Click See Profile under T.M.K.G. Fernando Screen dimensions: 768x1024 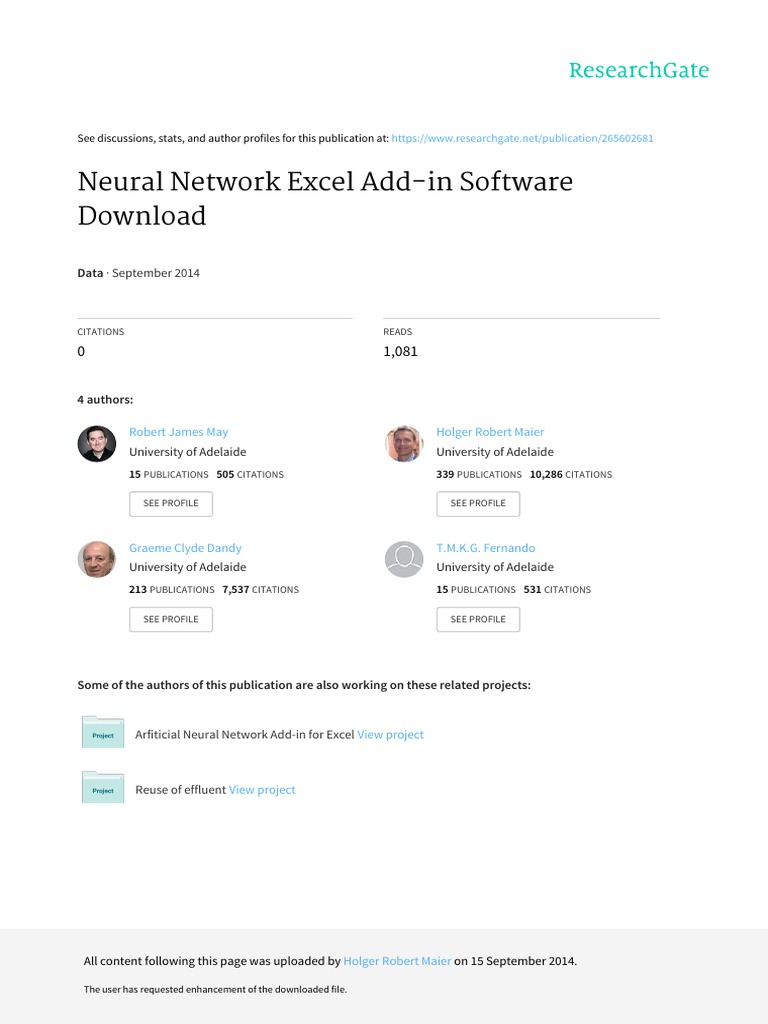478,619
